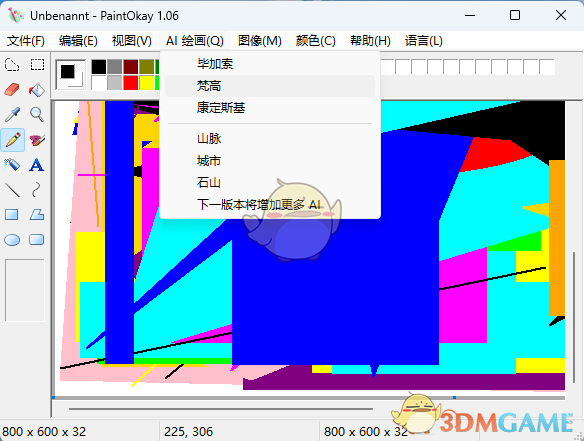Pick the dark gray palette swatch
Image resolution: width=584 pixels, height=441 pixels.
coord(115,67)
